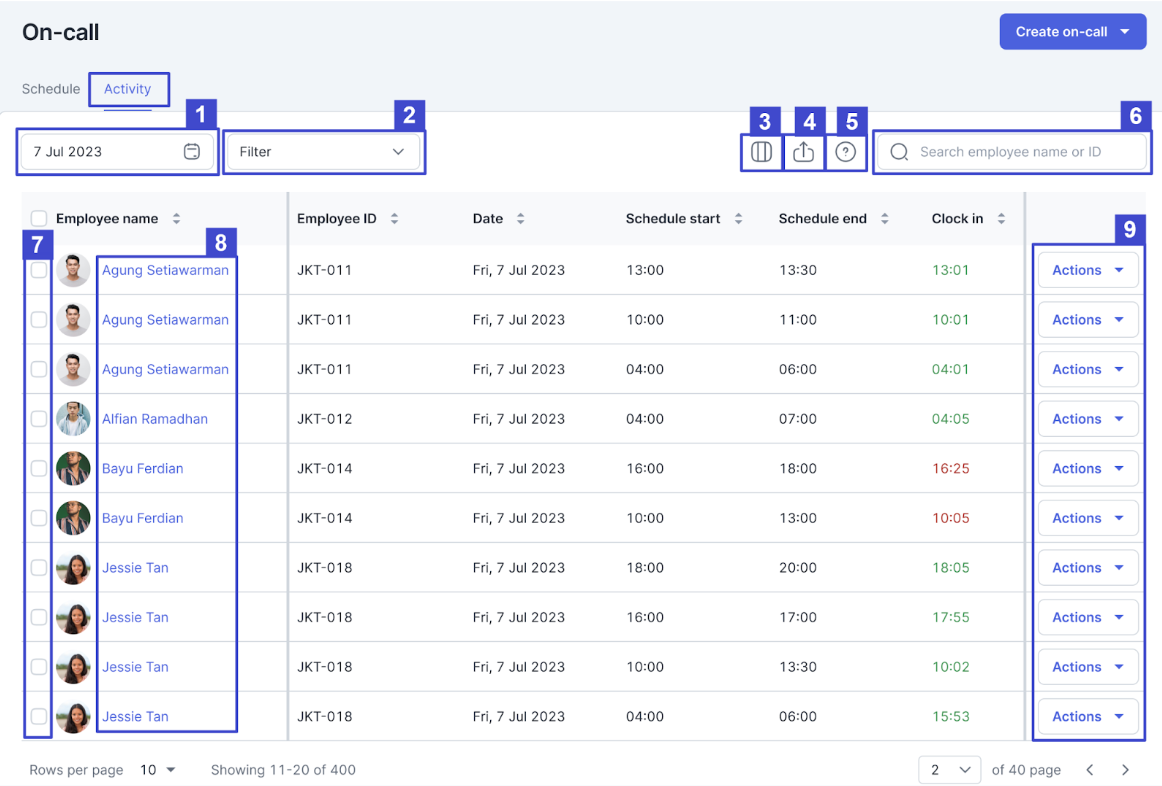The image size is (1162, 786).
Task: Click the Create on-call button
Action: click(1071, 31)
